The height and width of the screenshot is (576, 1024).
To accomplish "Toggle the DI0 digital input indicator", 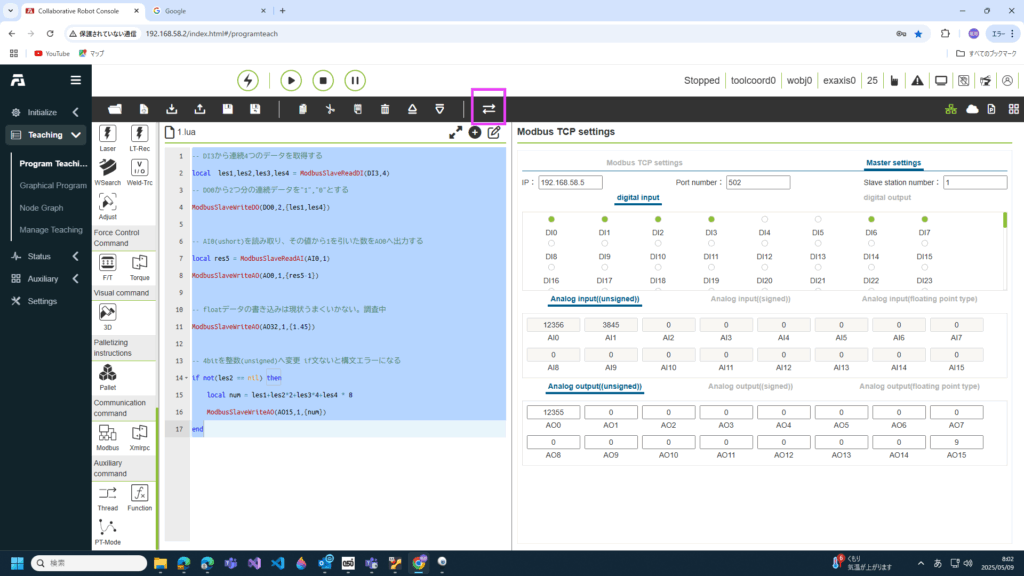I will click(551, 219).
